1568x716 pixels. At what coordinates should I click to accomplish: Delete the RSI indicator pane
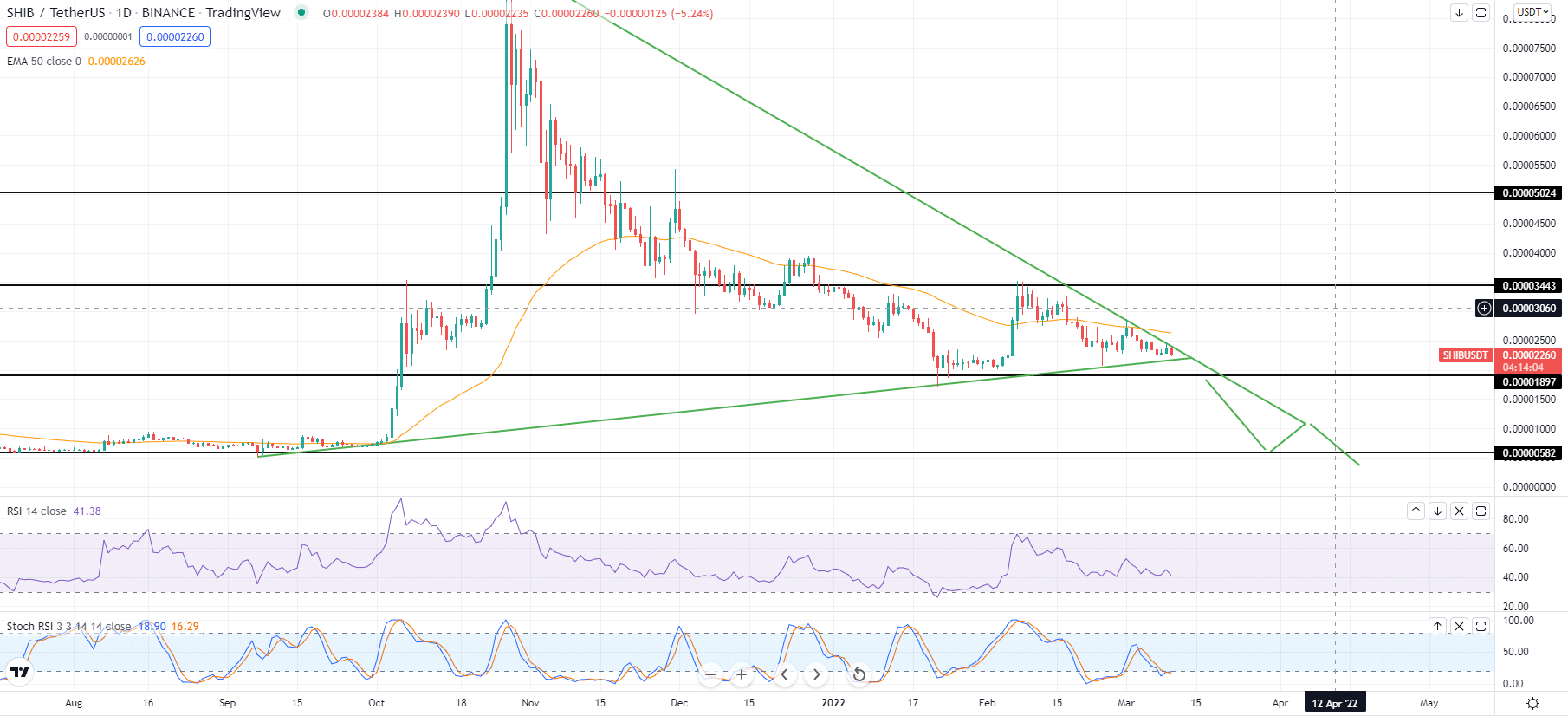tap(1460, 511)
